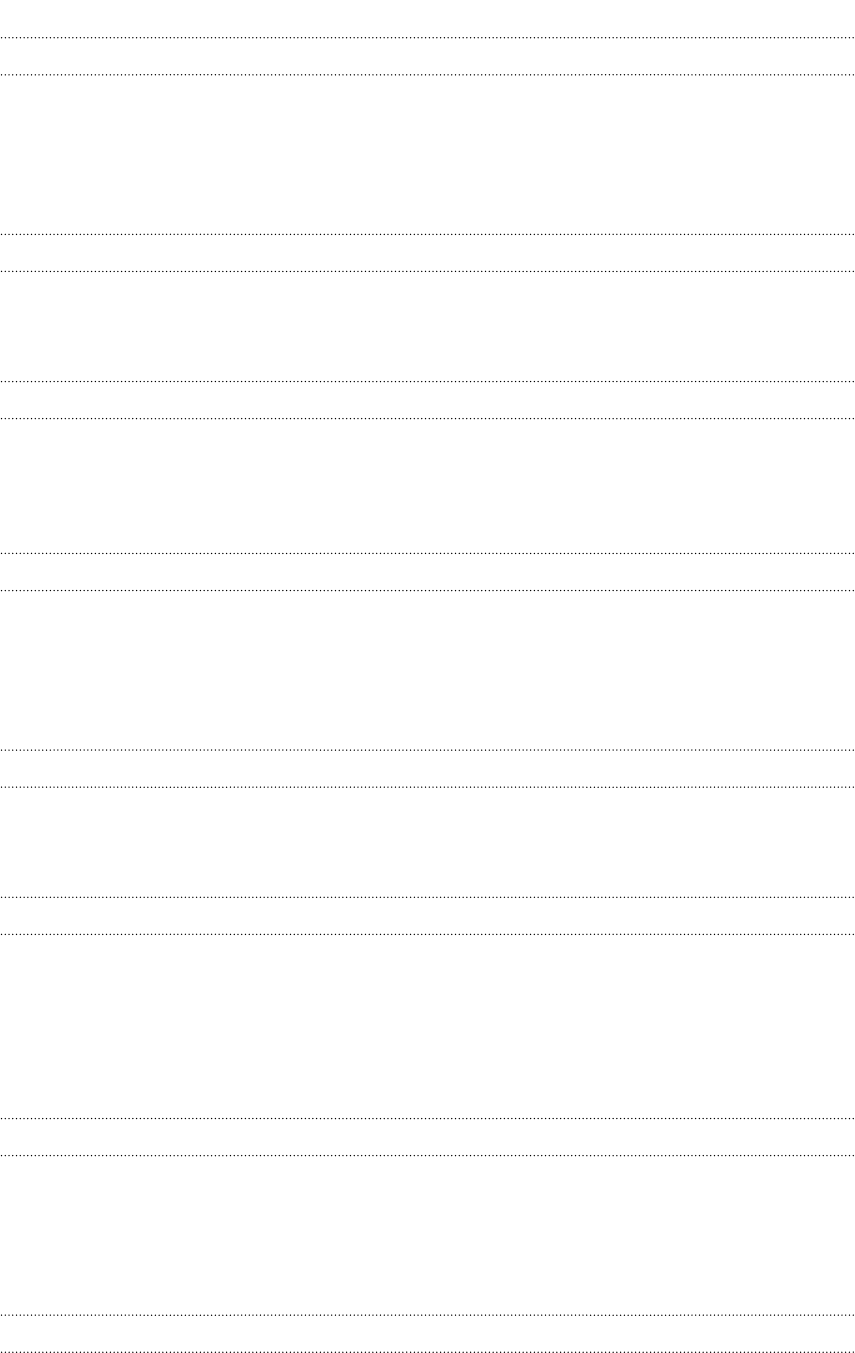The height and width of the screenshot is (1353, 855).
Task: Click the blank gap between fourth and fifth line pairs
Action: tap(427, 670)
